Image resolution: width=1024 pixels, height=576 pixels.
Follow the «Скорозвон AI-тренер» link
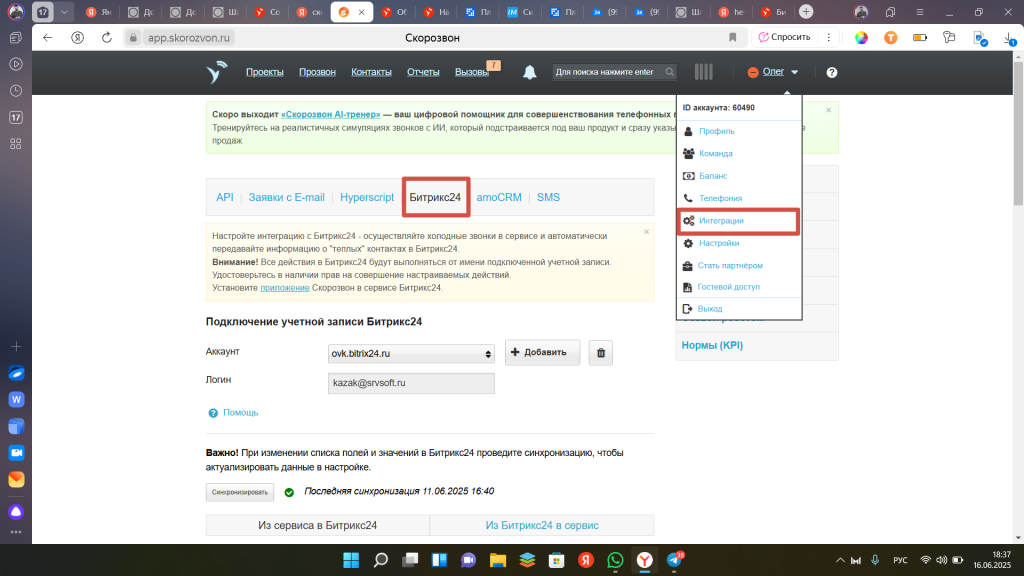pos(330,114)
